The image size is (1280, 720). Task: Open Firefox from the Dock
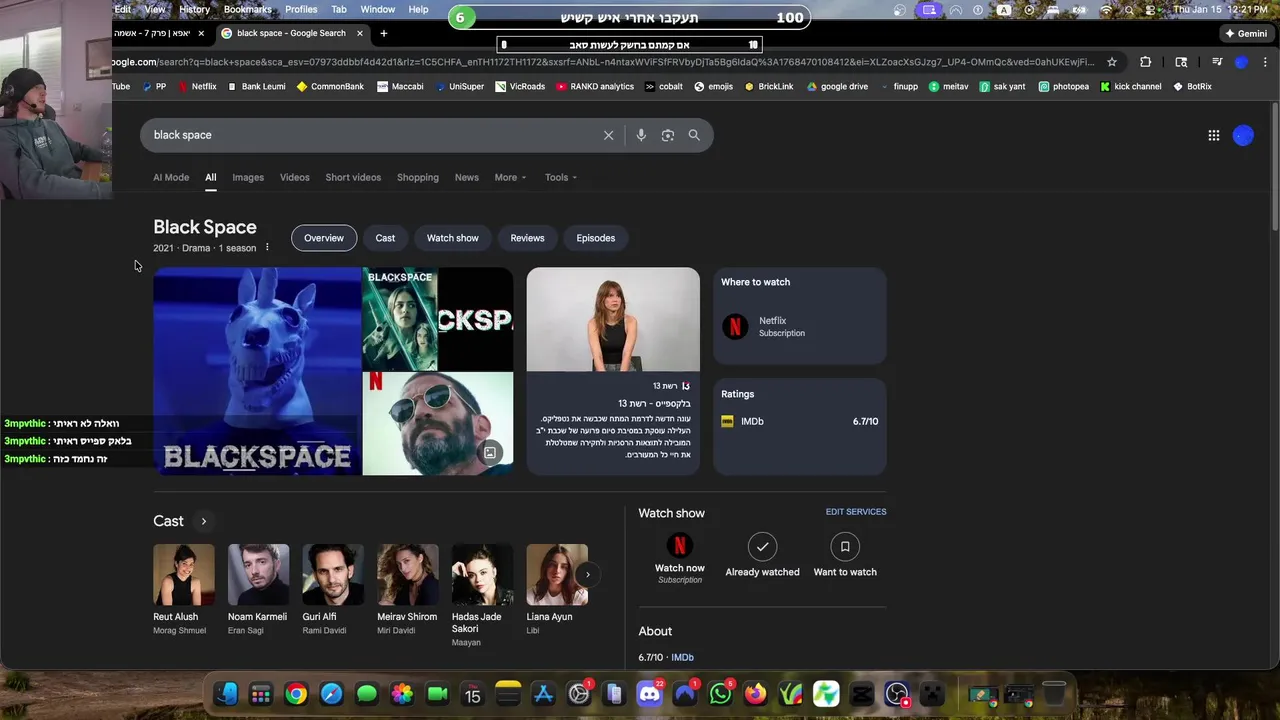(x=756, y=694)
